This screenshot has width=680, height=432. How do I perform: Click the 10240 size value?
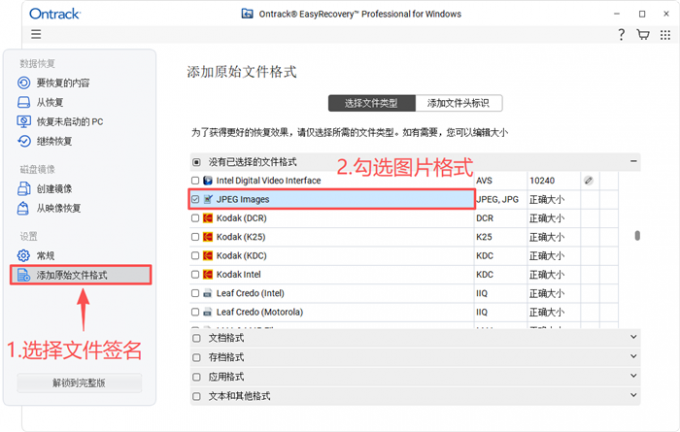point(542,180)
